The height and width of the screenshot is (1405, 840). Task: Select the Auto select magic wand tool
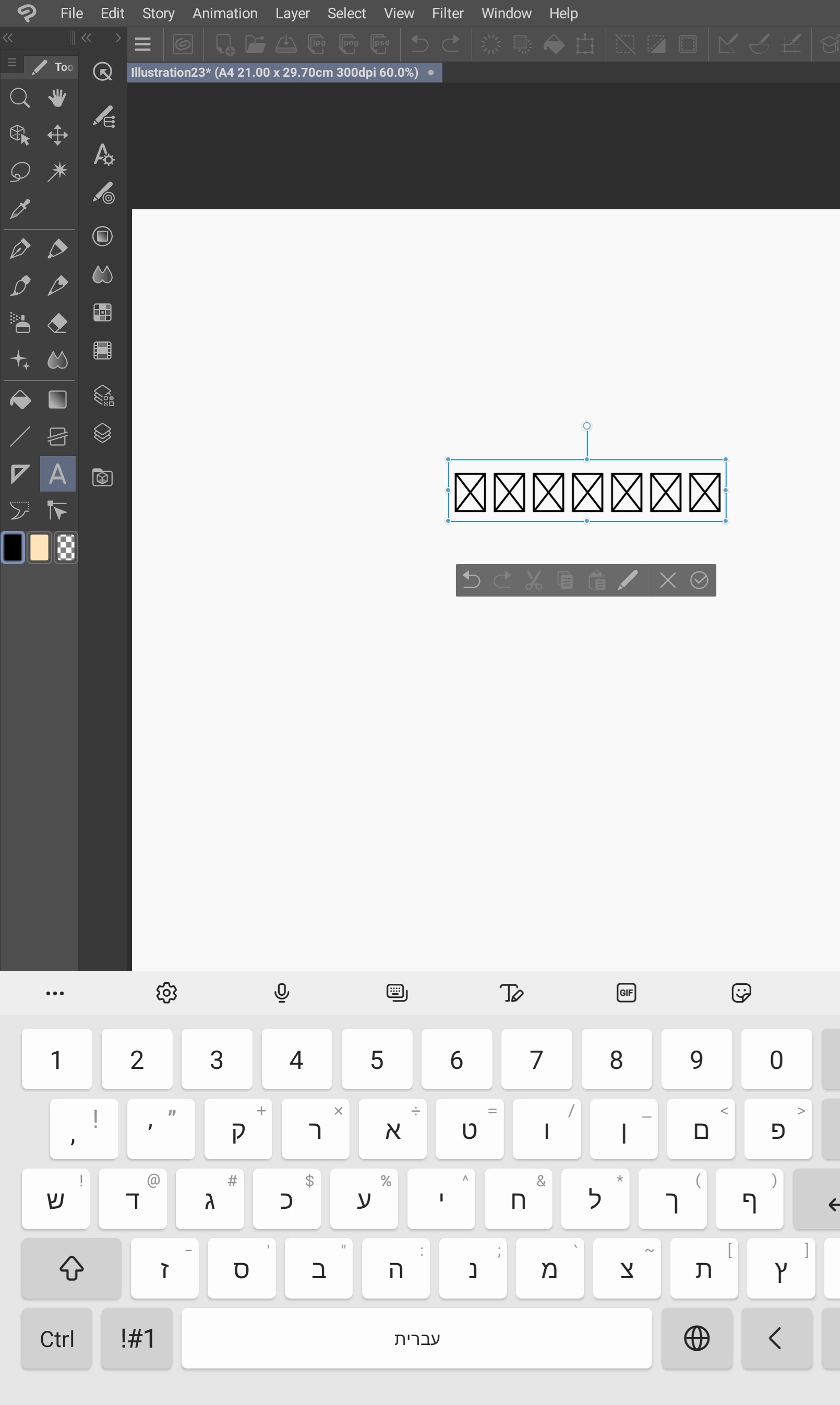click(x=57, y=172)
